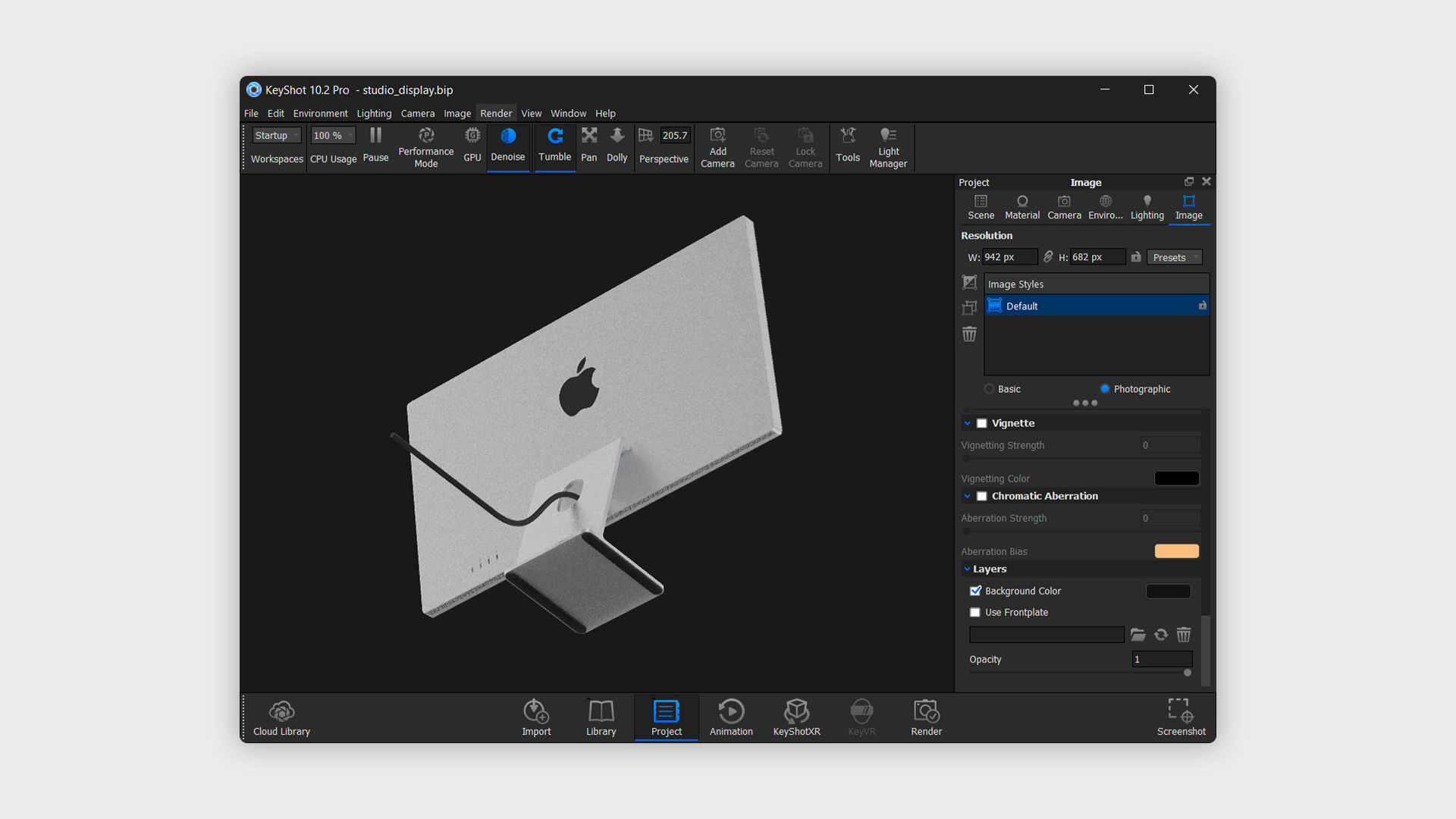Pause the real-time render
The height and width of the screenshot is (819, 1456).
coord(375,146)
